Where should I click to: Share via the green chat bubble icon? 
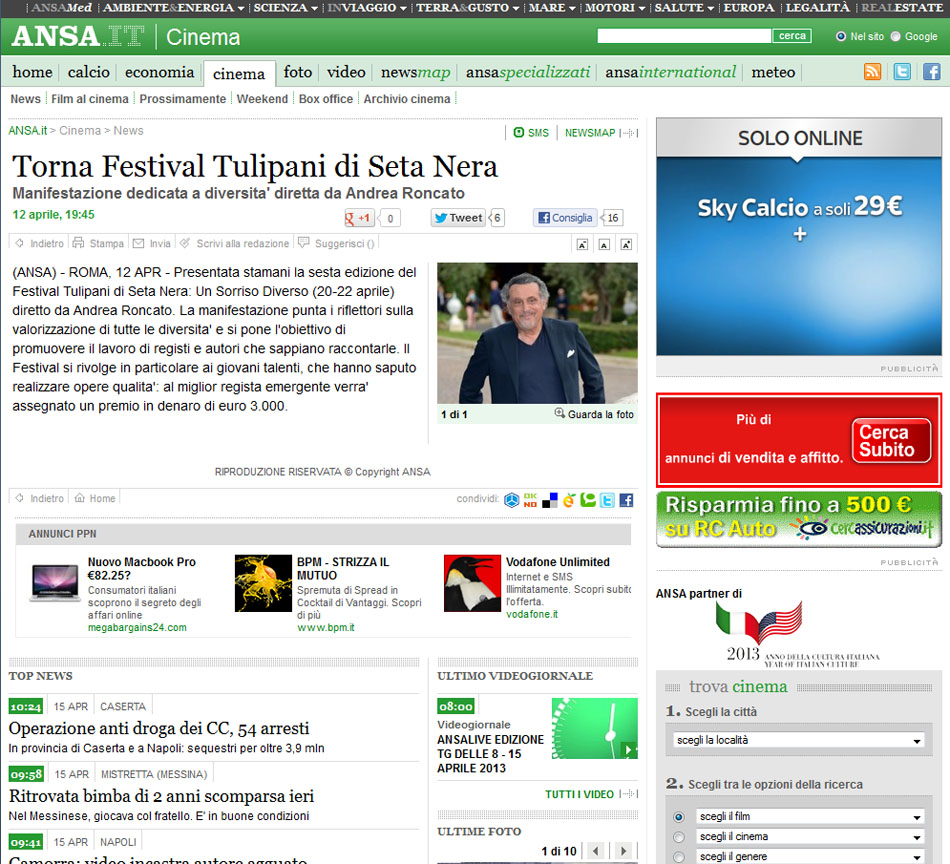point(588,500)
